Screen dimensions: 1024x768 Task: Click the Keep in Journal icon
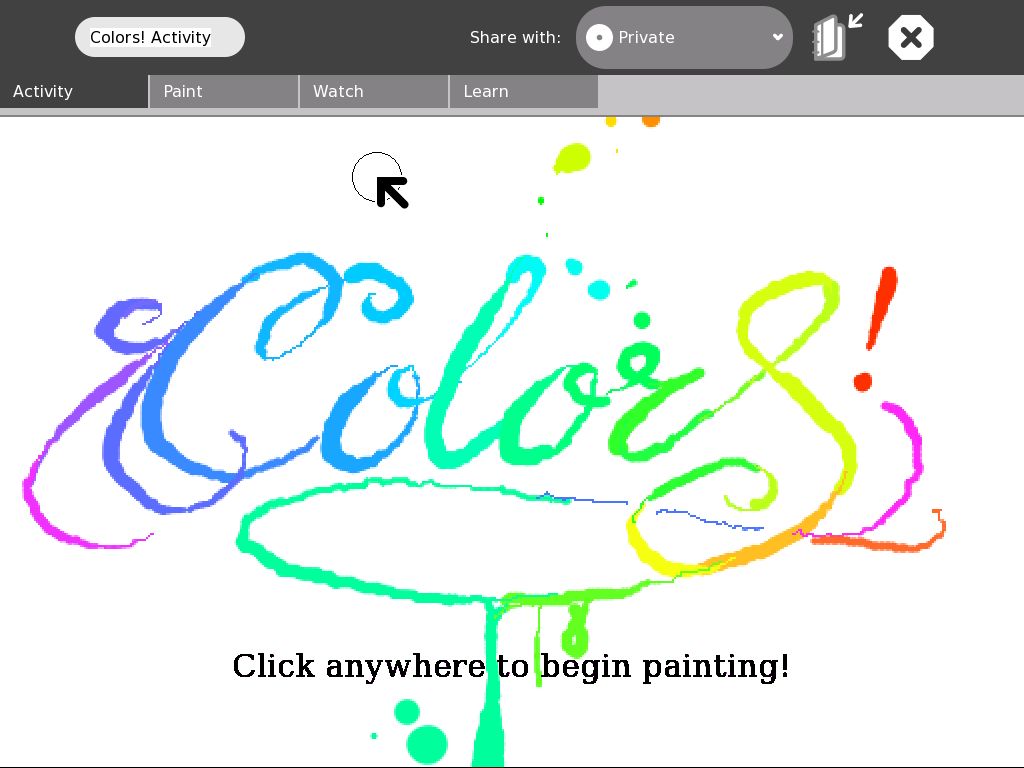(831, 38)
